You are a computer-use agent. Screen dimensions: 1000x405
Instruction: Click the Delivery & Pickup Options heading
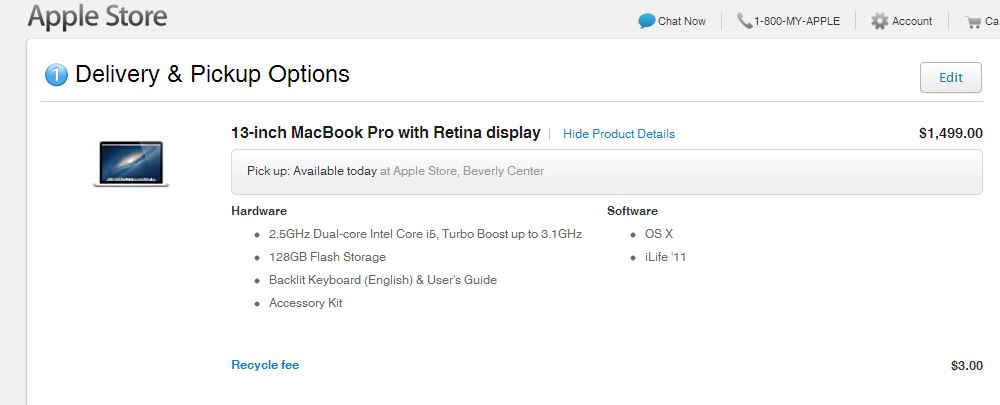(x=212, y=75)
